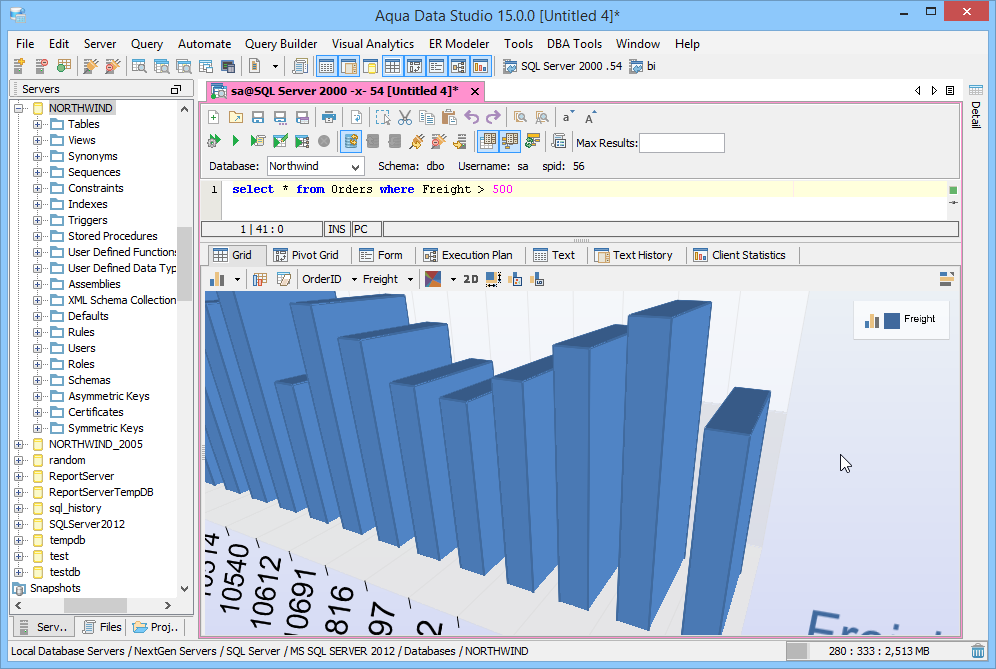Click the find magnifier icon
Image resolution: width=996 pixels, height=669 pixels.
[520, 118]
